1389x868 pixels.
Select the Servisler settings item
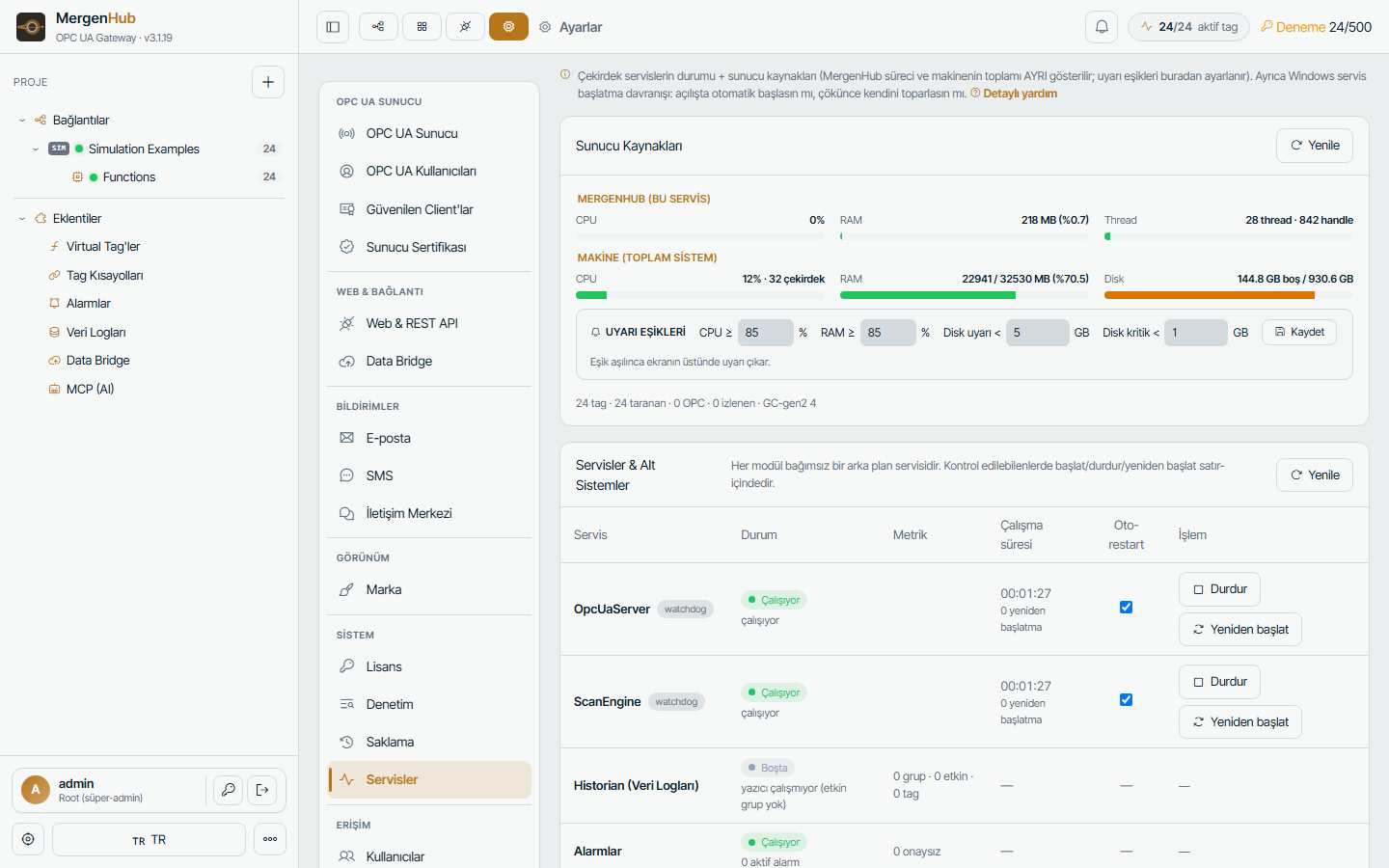(x=429, y=779)
